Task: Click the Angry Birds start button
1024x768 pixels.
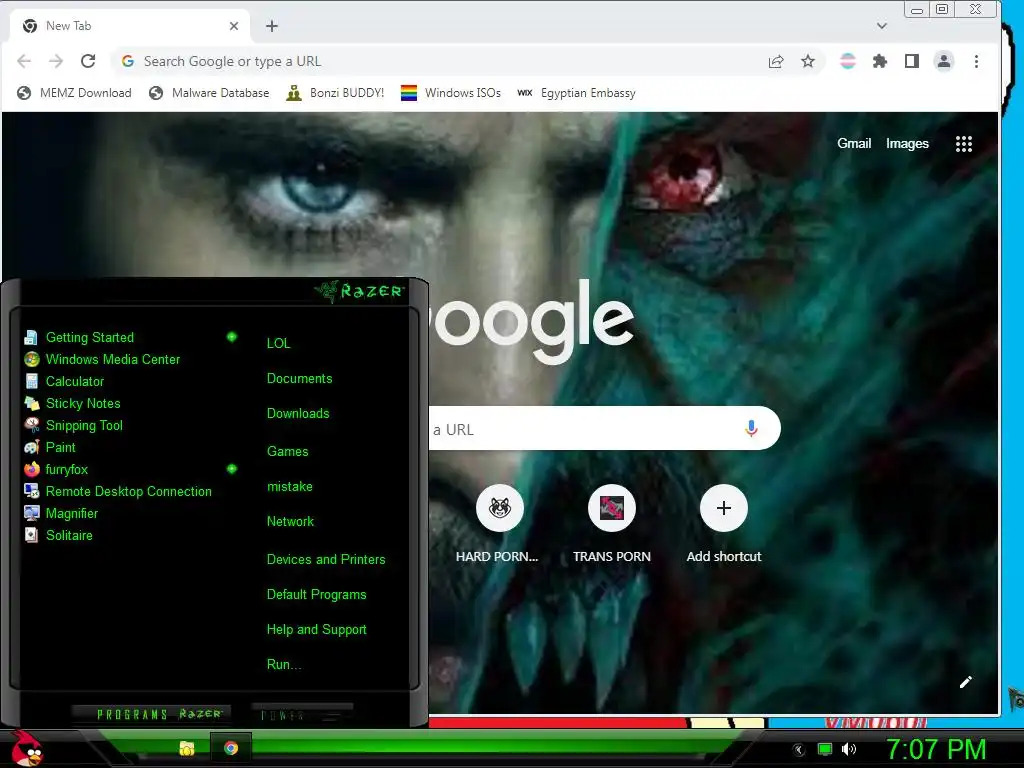Action: pos(27,748)
